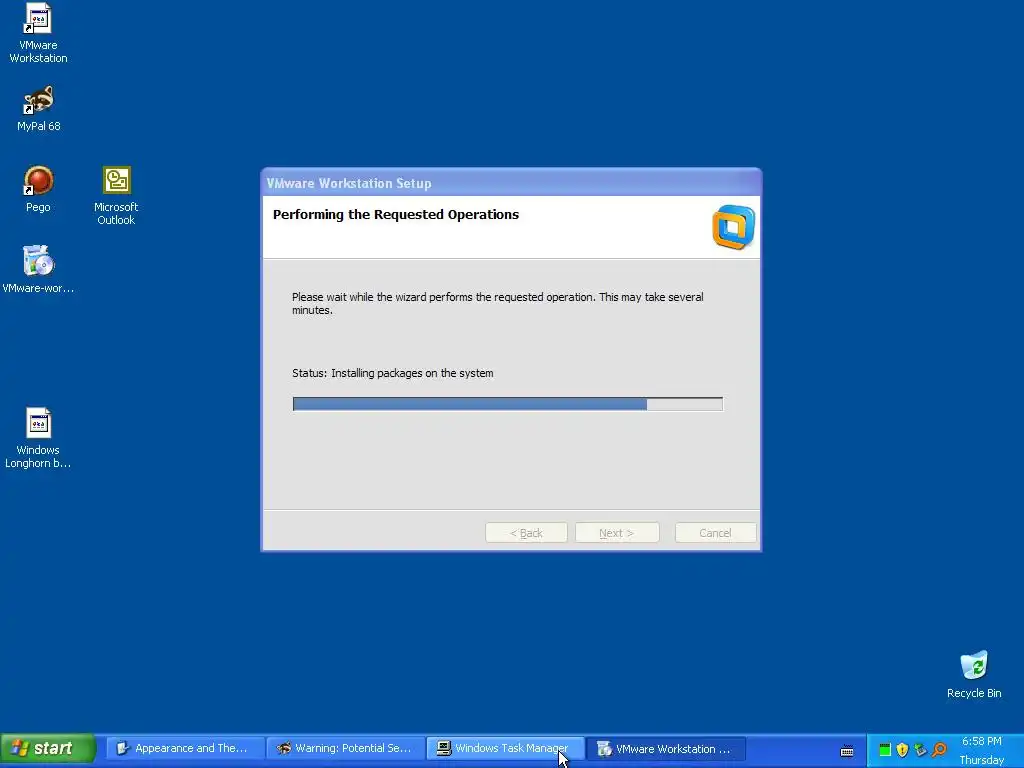The image size is (1024, 768).
Task: Select the Windows Longhorn b... file icon
Action: pos(38,438)
